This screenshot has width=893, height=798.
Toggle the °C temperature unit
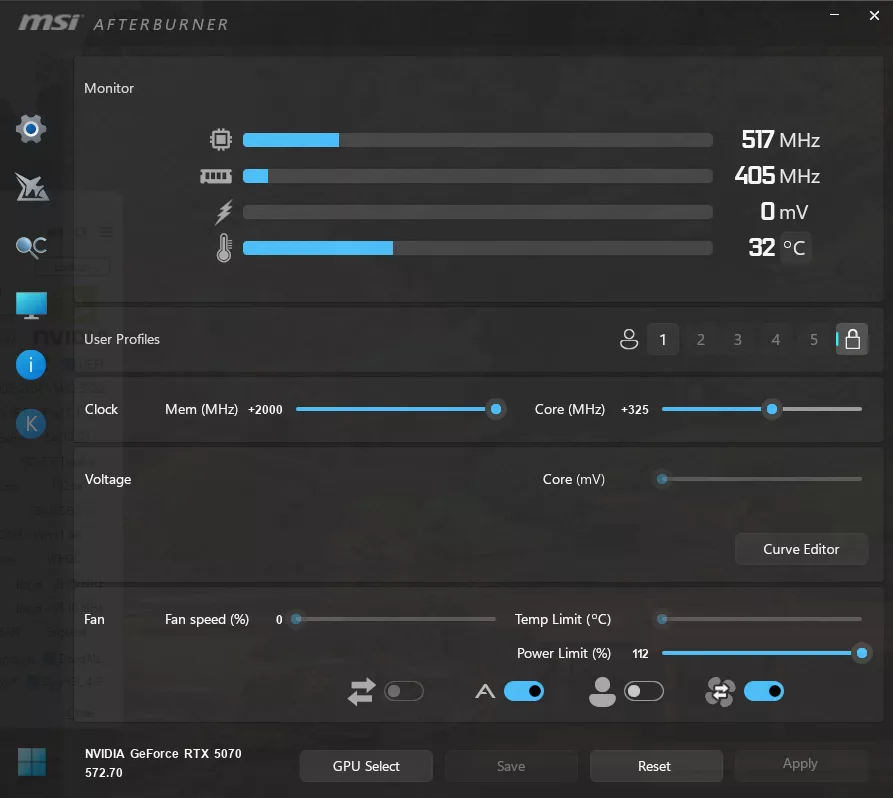coord(795,248)
